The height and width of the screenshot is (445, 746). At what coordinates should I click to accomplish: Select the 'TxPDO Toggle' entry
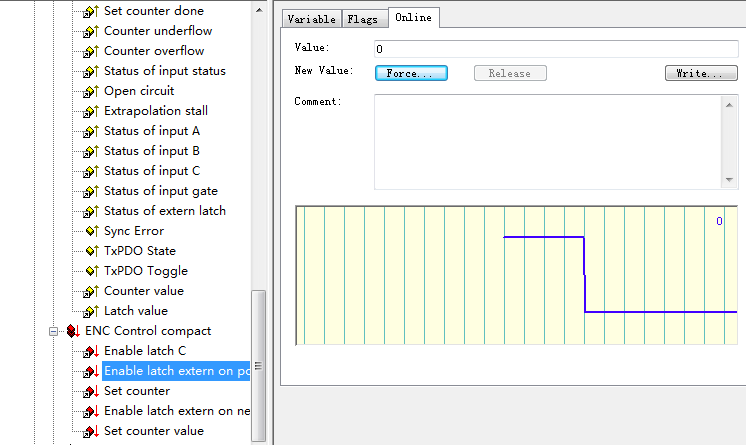pos(146,271)
